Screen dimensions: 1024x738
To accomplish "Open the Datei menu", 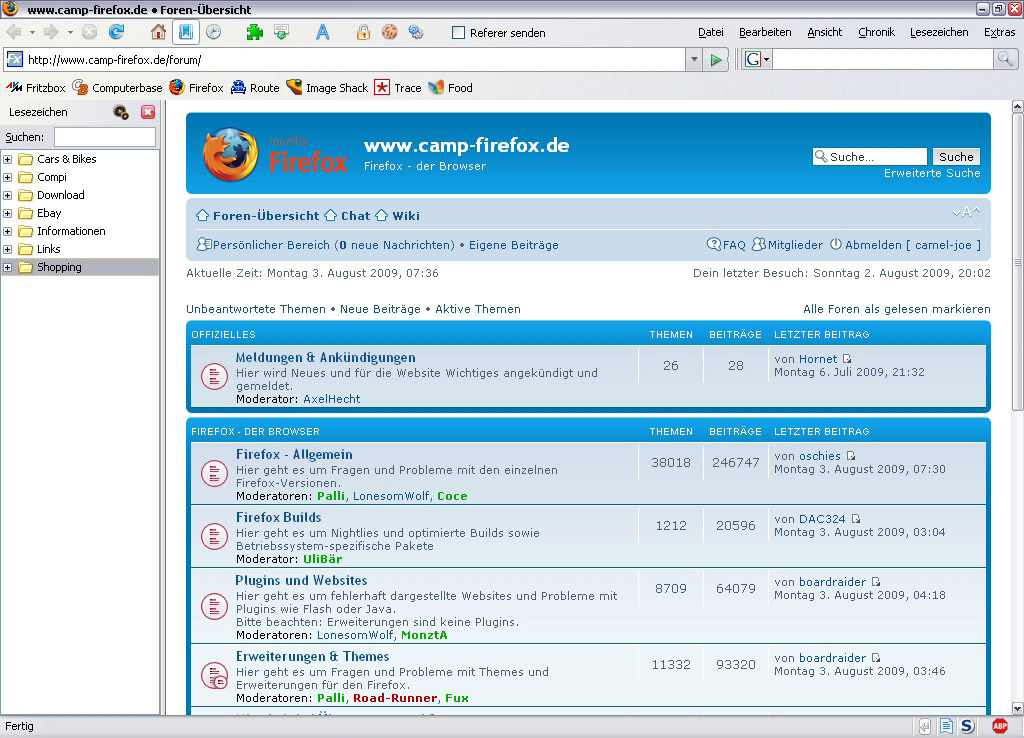I will [711, 32].
